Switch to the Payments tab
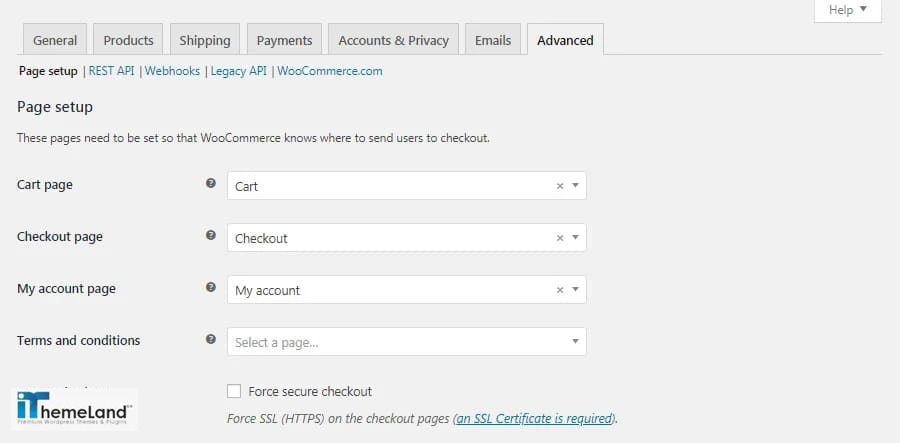 (284, 40)
